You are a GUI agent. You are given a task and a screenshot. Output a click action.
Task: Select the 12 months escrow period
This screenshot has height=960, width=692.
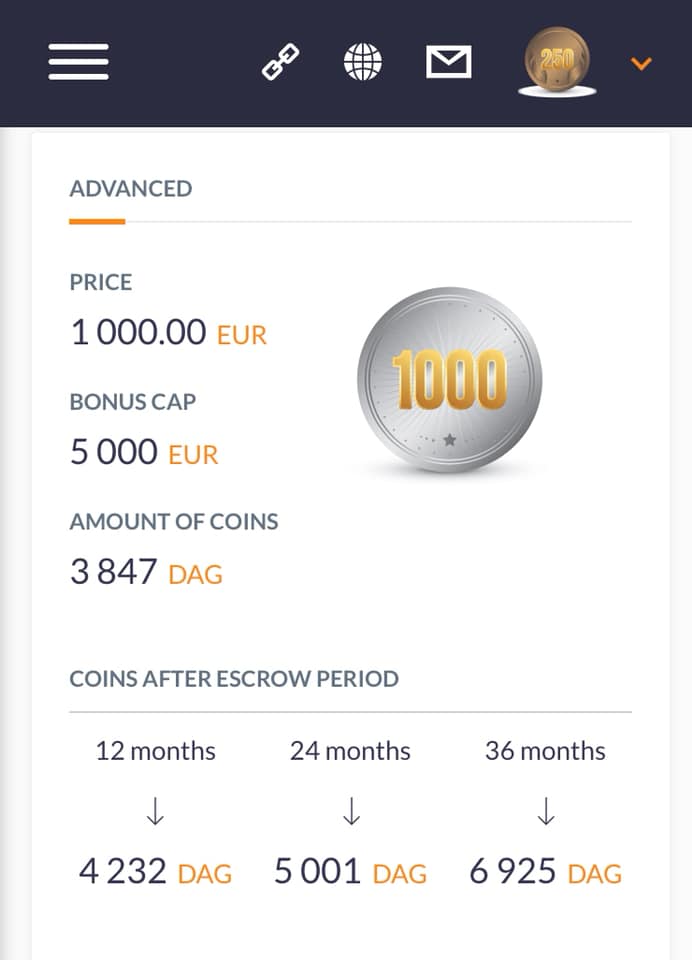click(155, 751)
